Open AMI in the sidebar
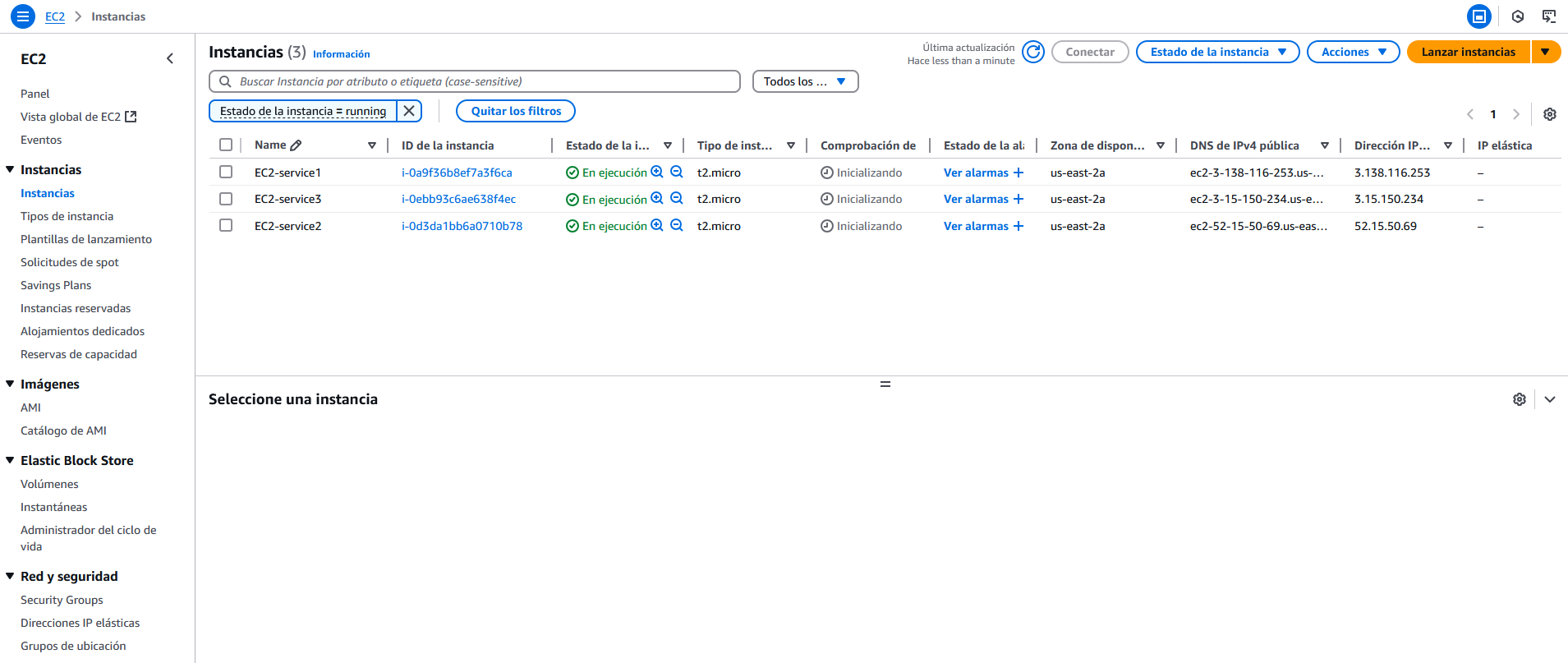Image resolution: width=1568 pixels, height=663 pixels. (30, 407)
